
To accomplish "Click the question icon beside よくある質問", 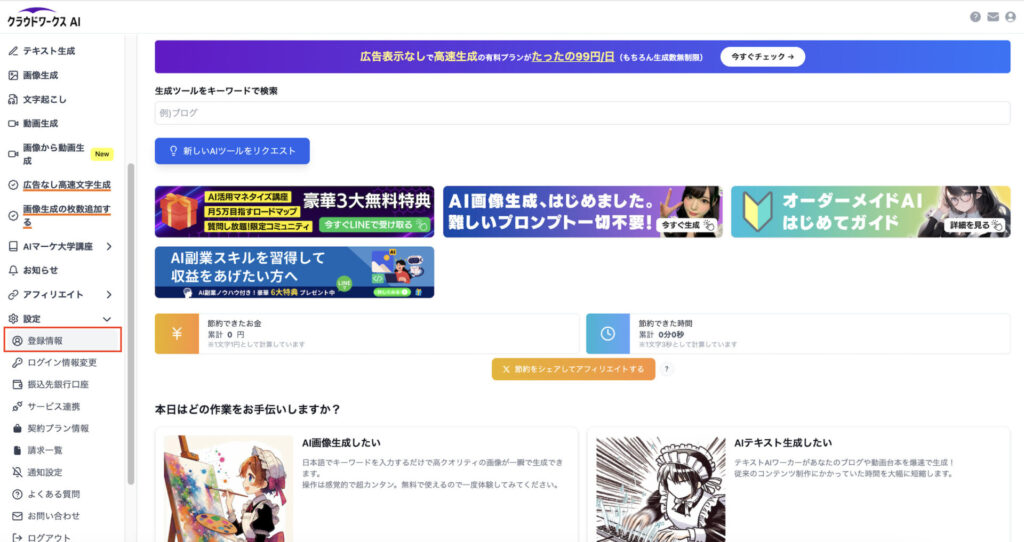I will coord(18,494).
